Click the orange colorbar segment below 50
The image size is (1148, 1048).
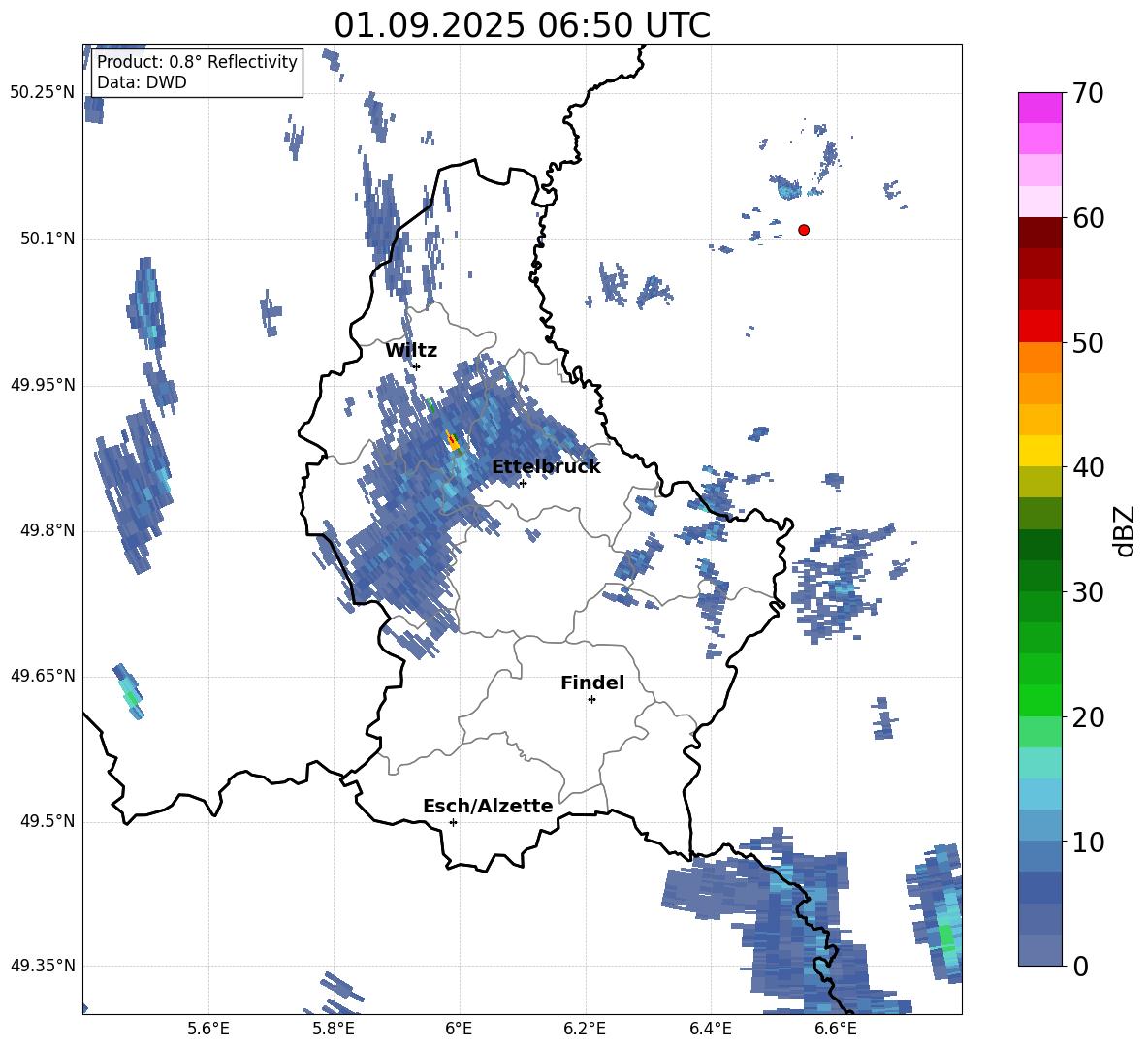1039,357
